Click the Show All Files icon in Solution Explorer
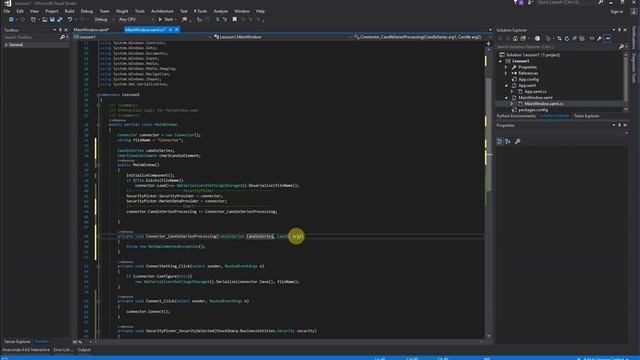Image resolution: width=640 pixels, height=360 pixels. pos(582,38)
